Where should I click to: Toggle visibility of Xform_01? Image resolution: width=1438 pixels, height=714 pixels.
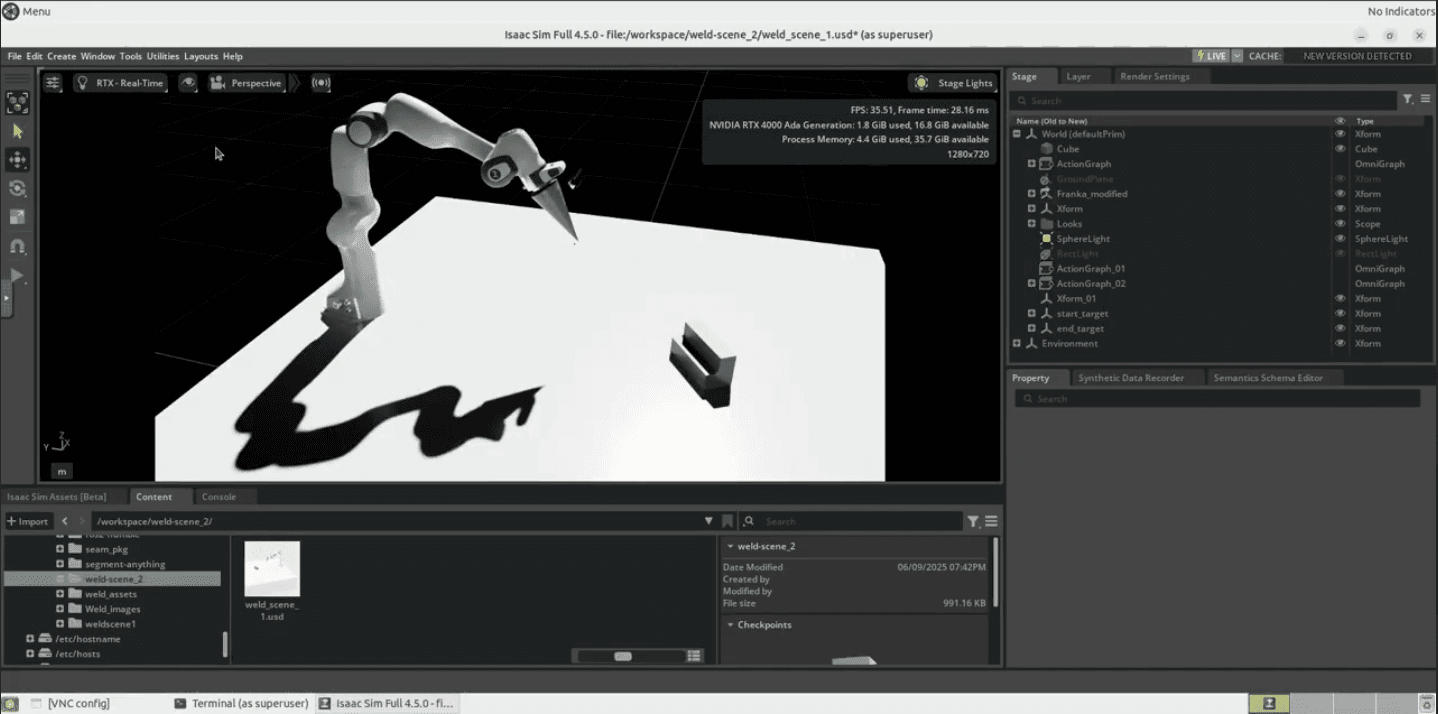click(x=1340, y=299)
